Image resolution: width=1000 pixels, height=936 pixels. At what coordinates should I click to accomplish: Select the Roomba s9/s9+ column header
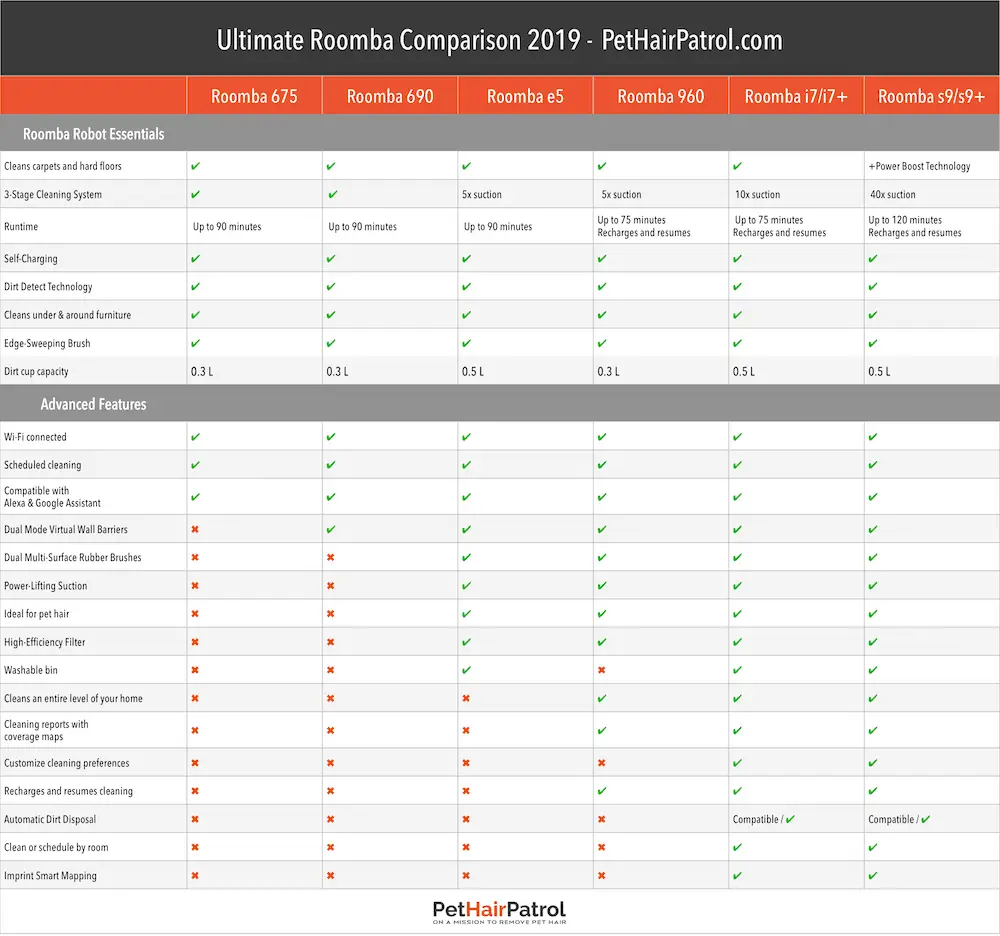click(932, 96)
